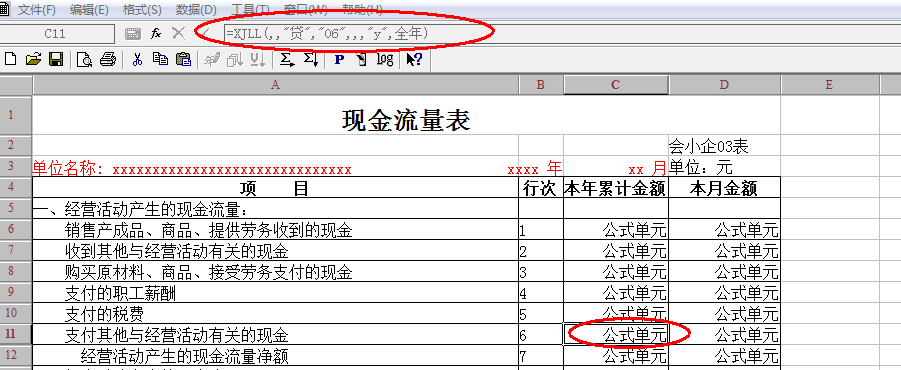Click the blue P toolbar icon

click(339, 59)
